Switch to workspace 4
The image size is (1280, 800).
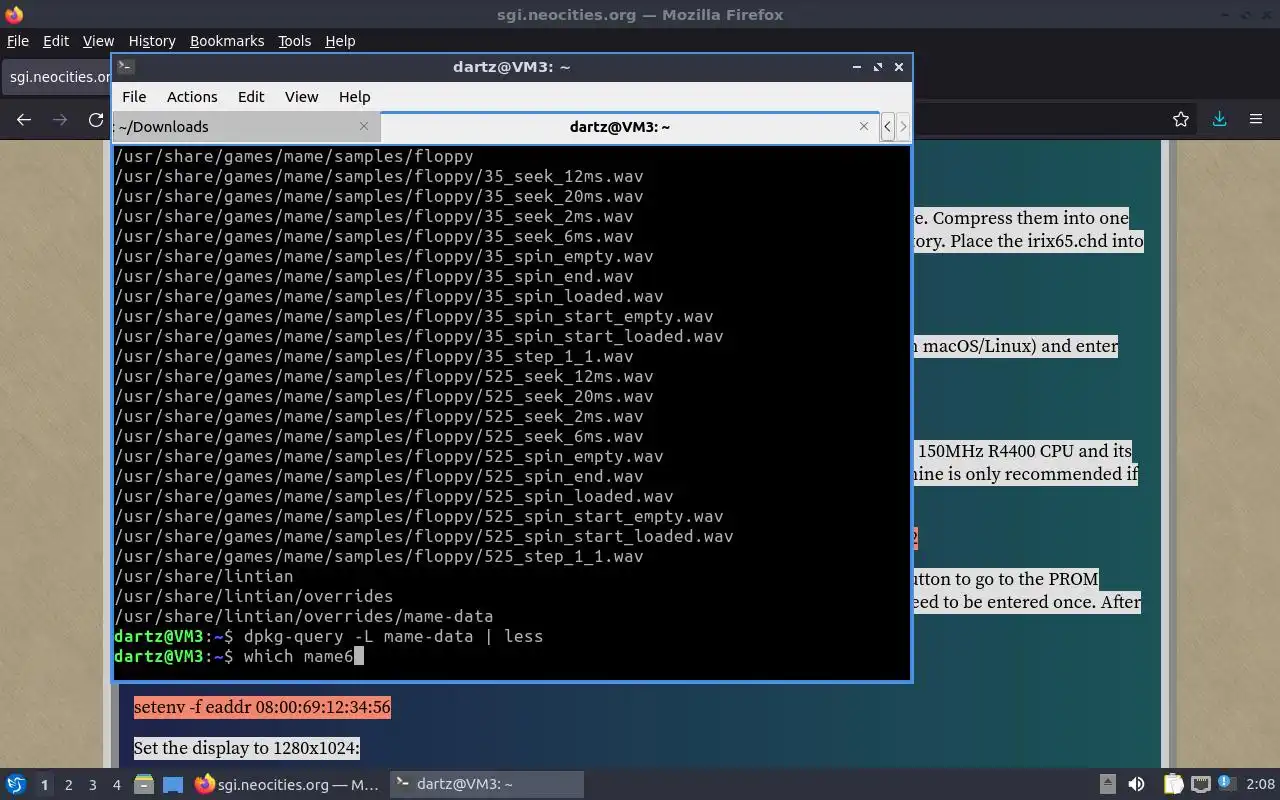pos(117,785)
